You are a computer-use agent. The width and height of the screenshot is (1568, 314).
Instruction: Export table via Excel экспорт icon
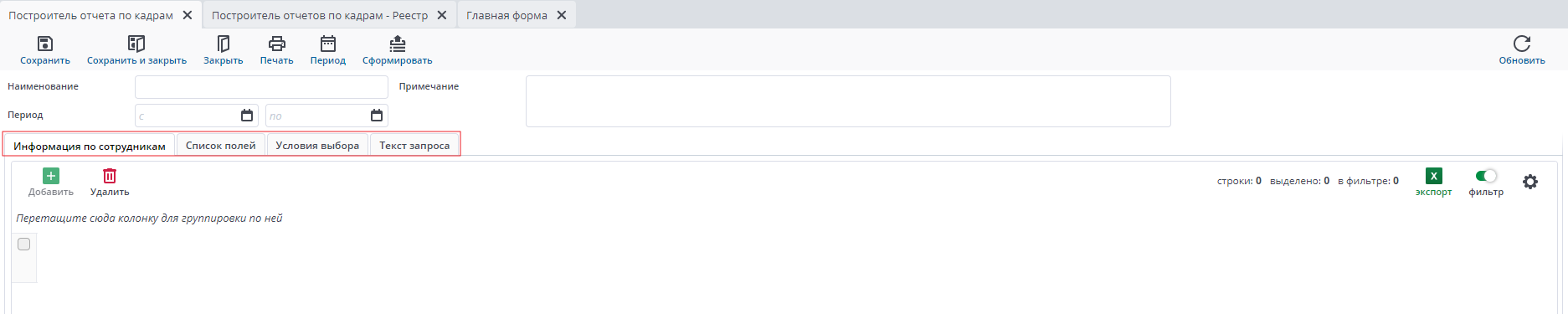pyautogui.click(x=1434, y=176)
